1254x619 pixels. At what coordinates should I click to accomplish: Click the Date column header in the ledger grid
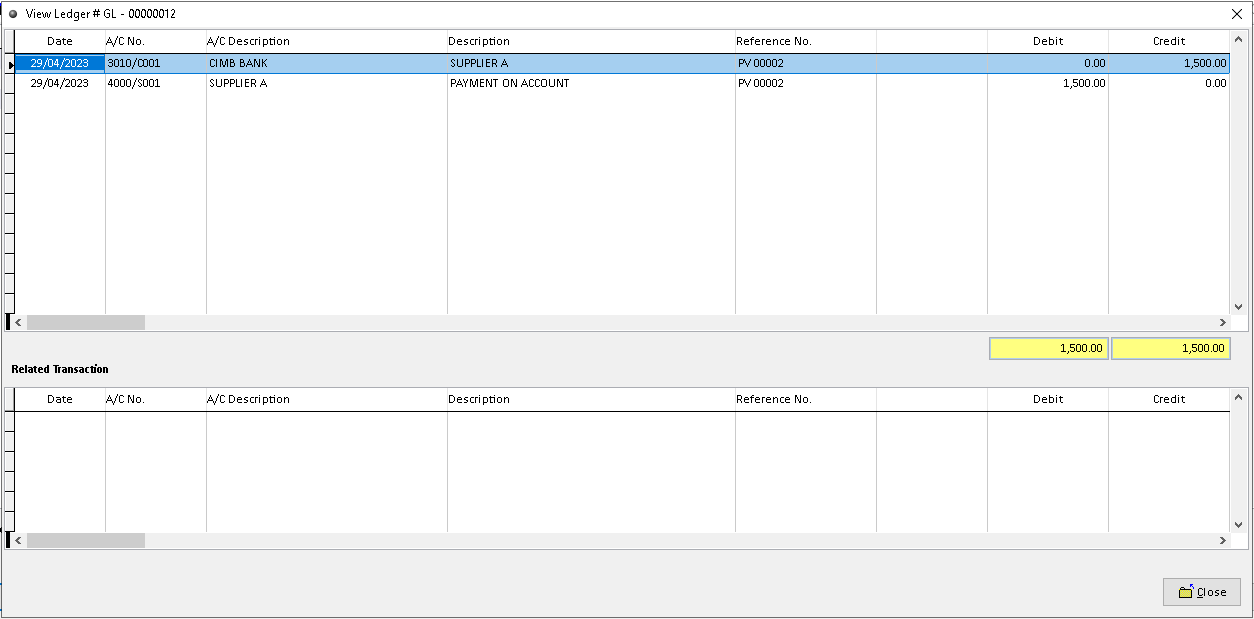coord(60,41)
